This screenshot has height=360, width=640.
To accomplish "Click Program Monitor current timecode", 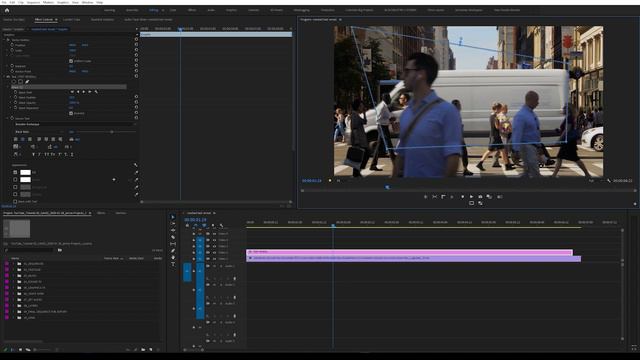I will pyautogui.click(x=311, y=180).
